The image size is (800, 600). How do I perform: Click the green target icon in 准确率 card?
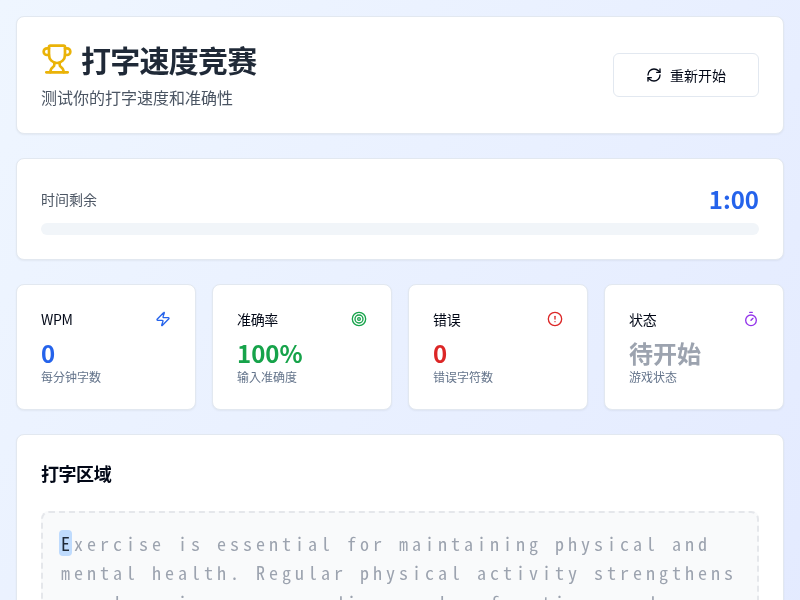pyautogui.click(x=359, y=319)
